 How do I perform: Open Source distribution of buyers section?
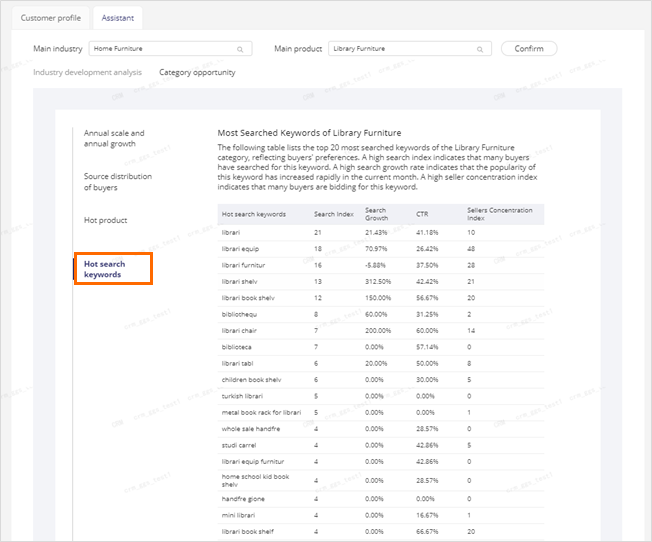[x=118, y=182]
